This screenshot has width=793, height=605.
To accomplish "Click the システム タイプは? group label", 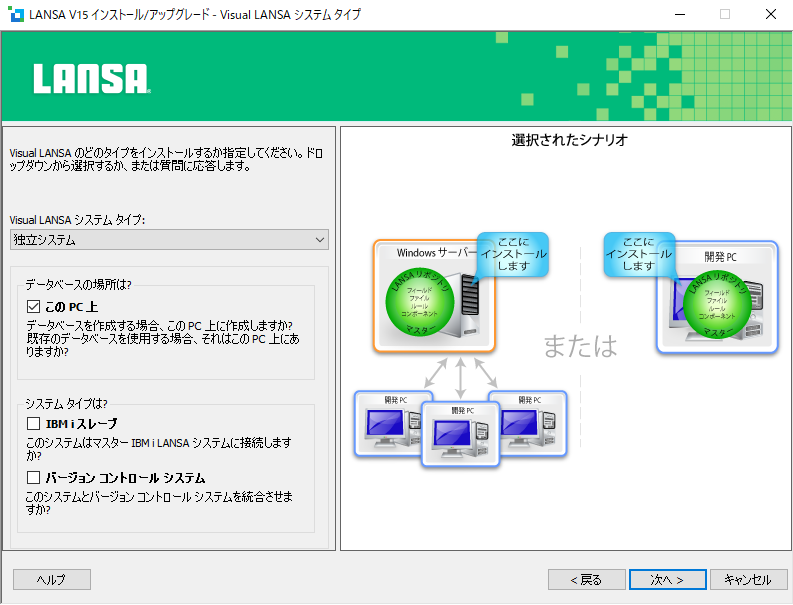I will [x=66, y=404].
